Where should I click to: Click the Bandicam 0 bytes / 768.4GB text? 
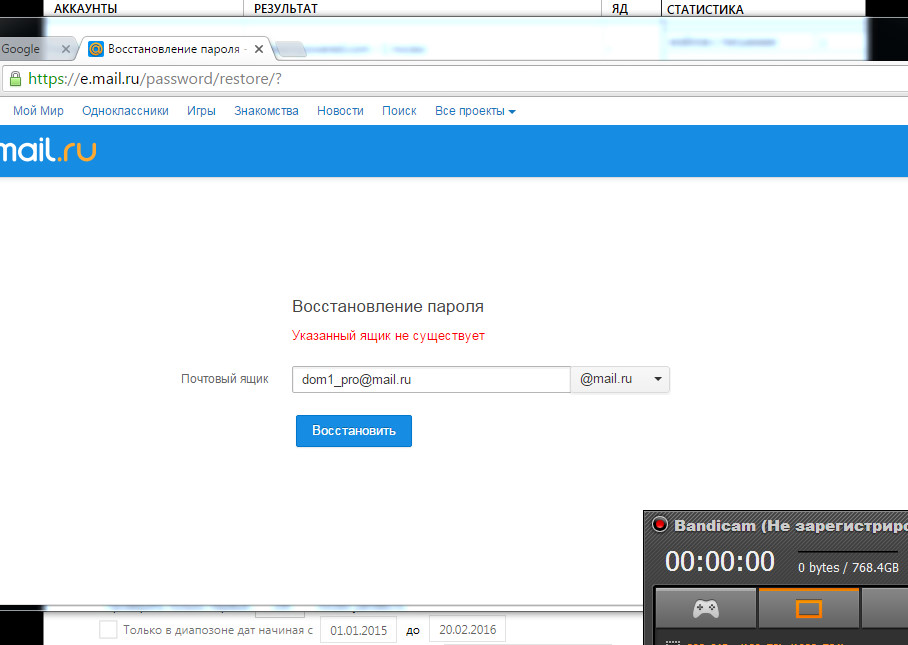tap(848, 568)
